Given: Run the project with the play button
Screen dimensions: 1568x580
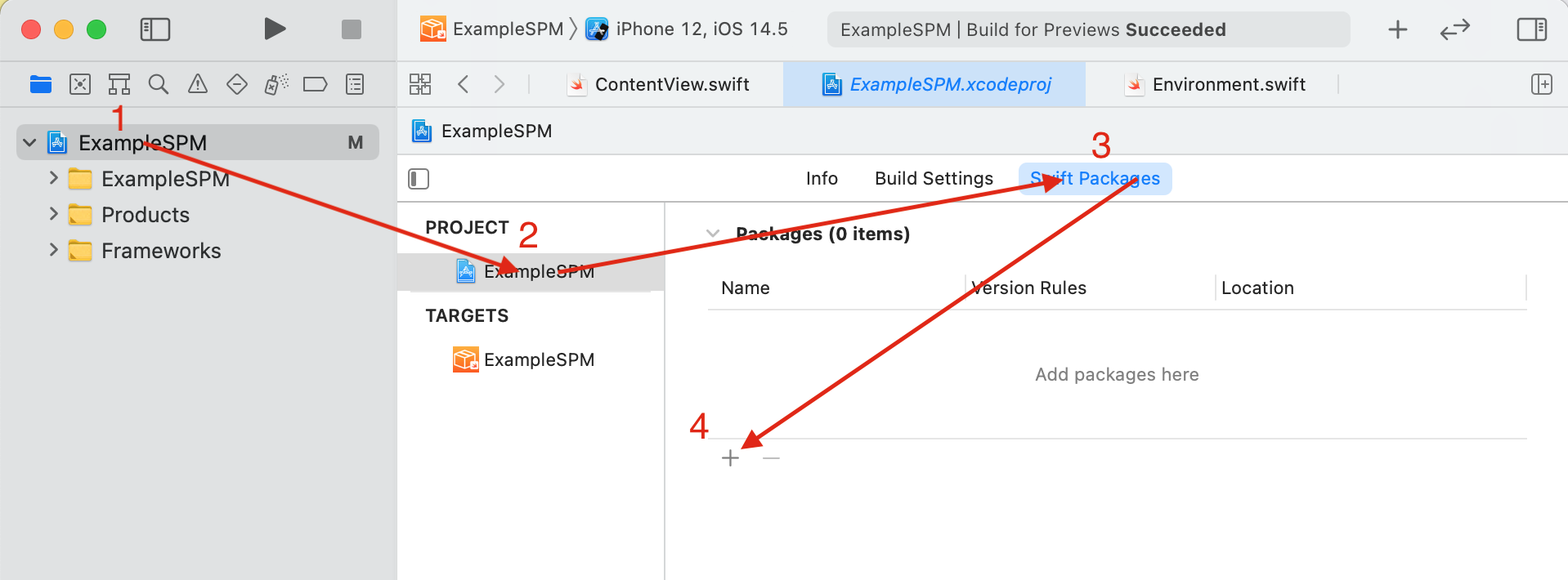Looking at the screenshot, I should (275, 29).
